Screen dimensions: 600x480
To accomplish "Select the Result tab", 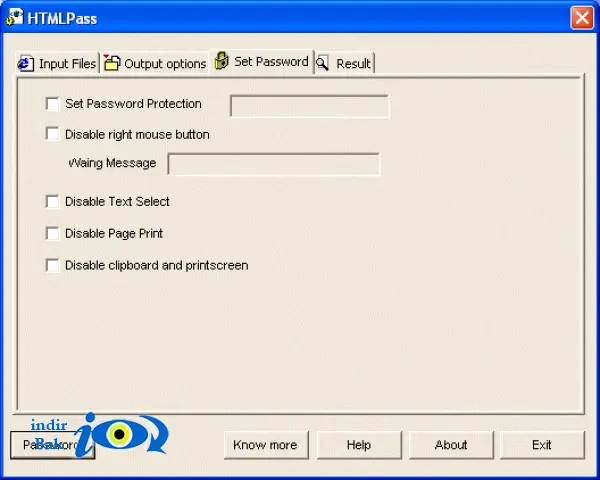I will point(344,63).
